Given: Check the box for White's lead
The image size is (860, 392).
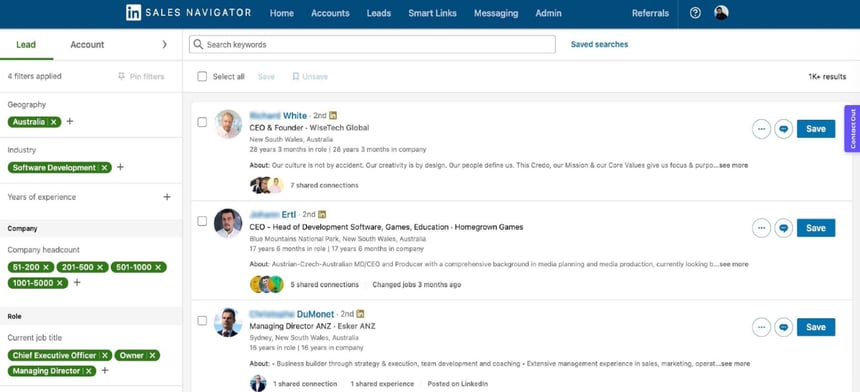Looking at the screenshot, I should [202, 122].
